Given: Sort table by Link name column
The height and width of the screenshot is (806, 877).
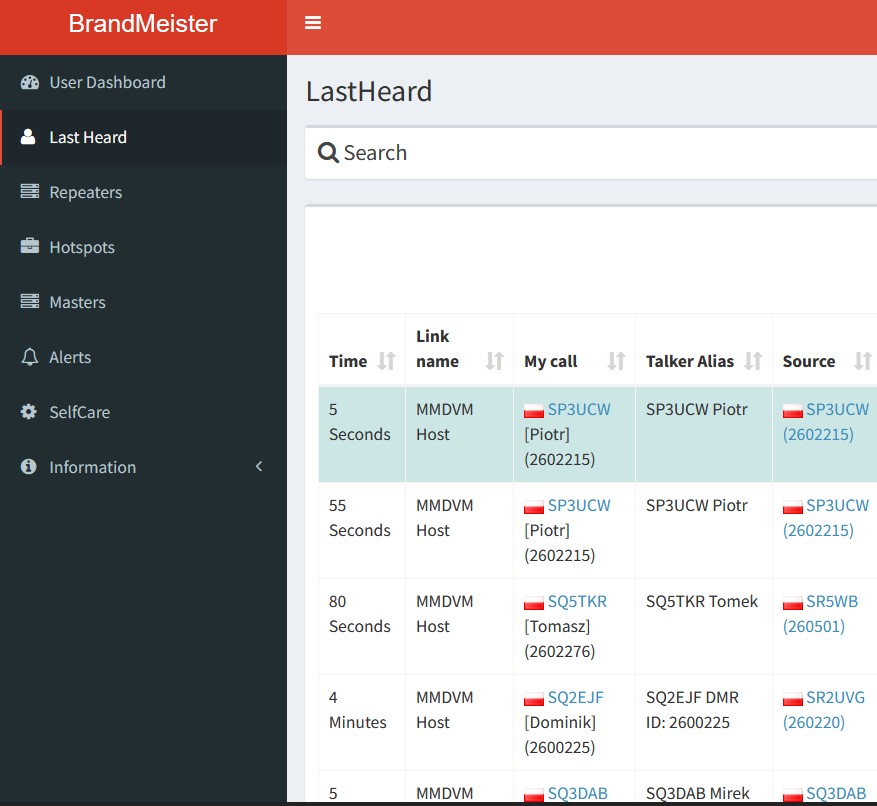Looking at the screenshot, I should [x=494, y=361].
